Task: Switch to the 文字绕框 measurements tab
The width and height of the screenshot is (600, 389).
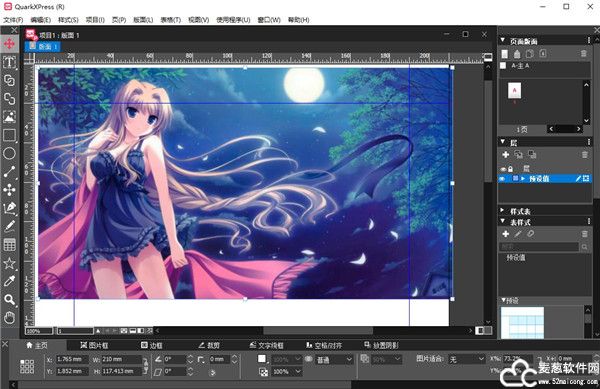Action: point(266,345)
